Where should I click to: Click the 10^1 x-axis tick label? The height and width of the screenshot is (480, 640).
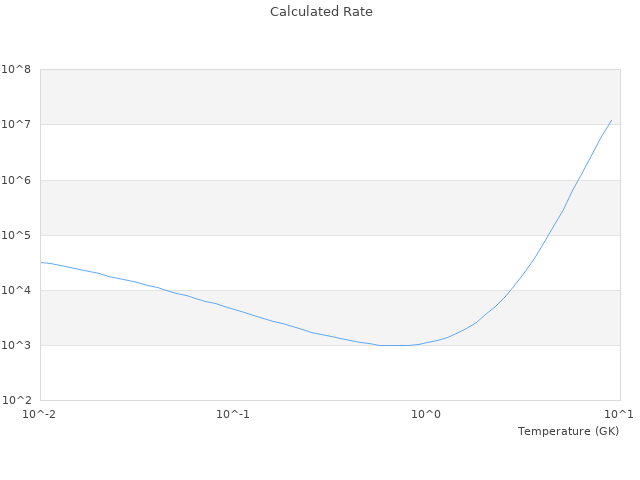coord(619,414)
